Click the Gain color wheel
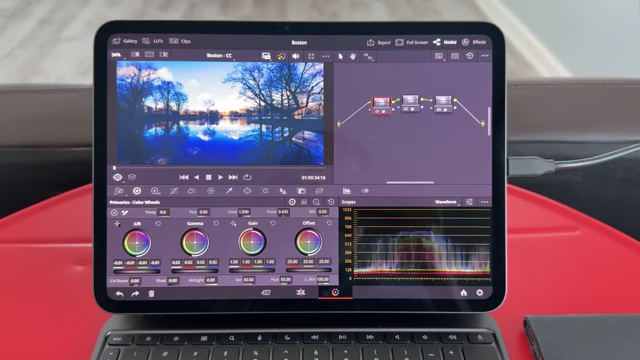Viewport: 640px width, 360px height. click(x=252, y=242)
